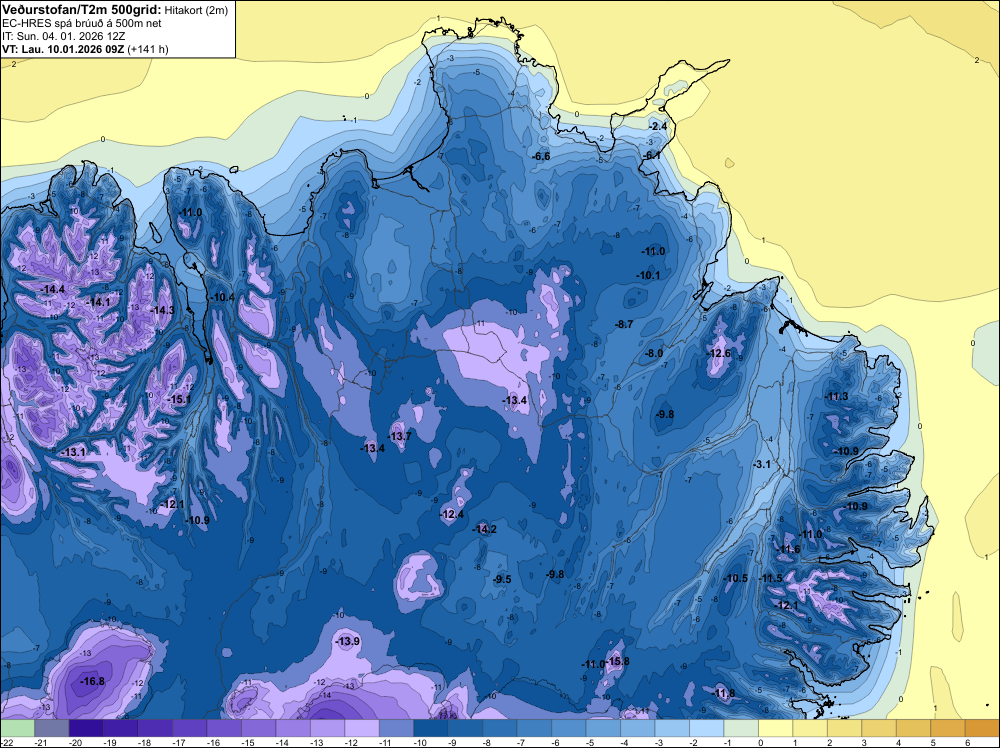Click the darkest purple legend swatch labeled -20
Image resolution: width=1000 pixels, height=748 pixels.
click(86, 728)
